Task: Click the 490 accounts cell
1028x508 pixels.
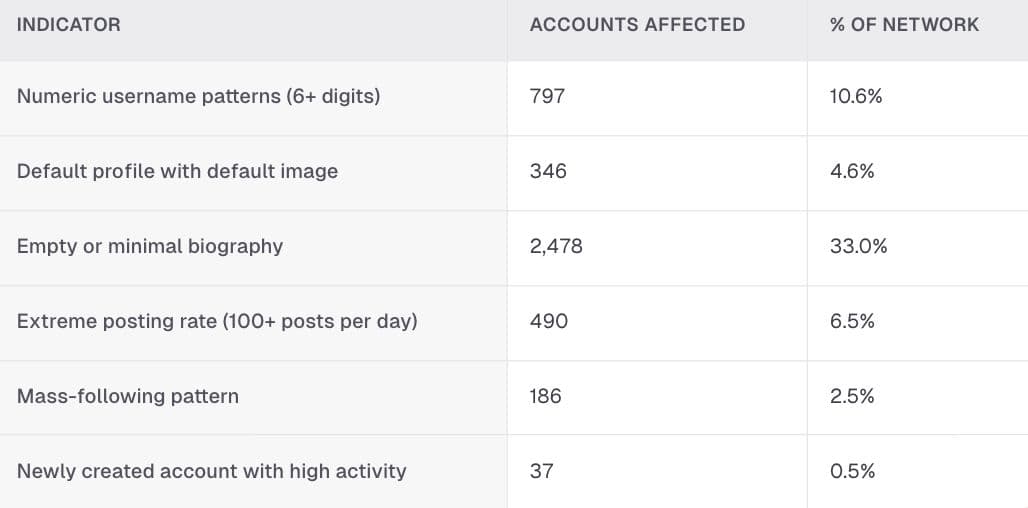Action: point(549,322)
